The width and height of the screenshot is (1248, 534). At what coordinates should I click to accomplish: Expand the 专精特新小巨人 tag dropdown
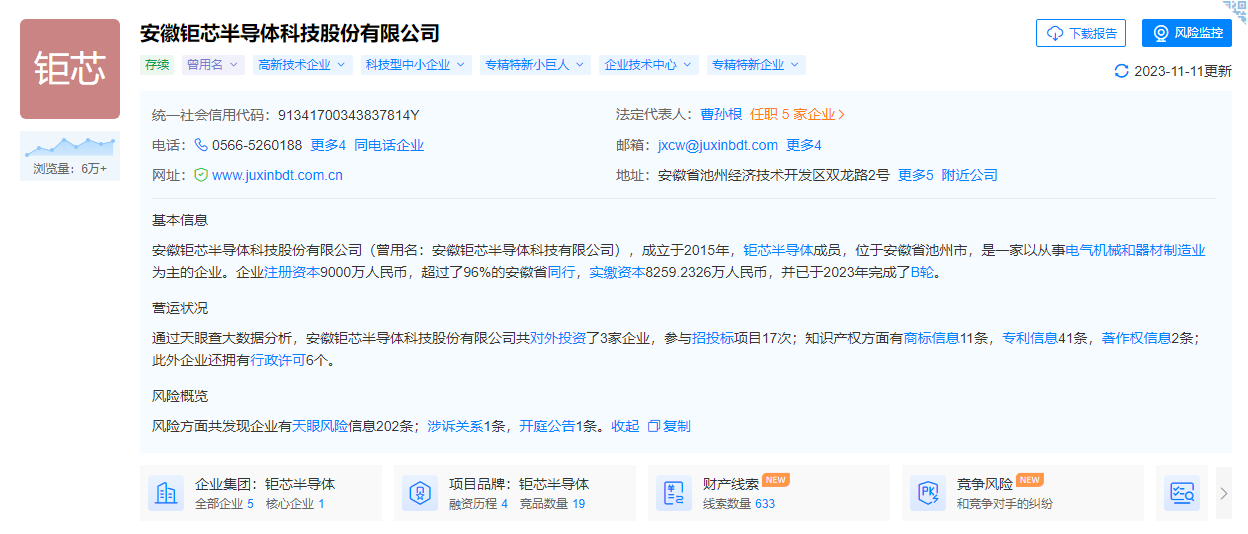536,65
